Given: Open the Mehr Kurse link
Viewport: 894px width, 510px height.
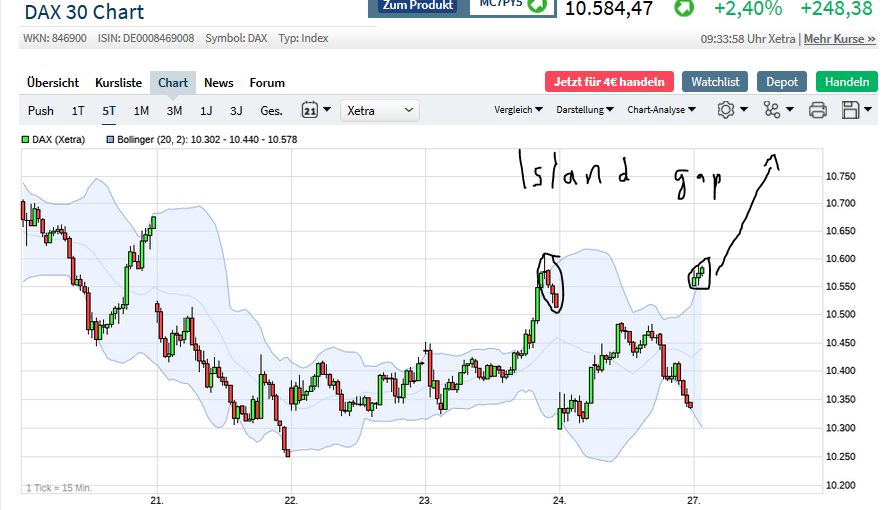Looking at the screenshot, I should click(839, 39).
